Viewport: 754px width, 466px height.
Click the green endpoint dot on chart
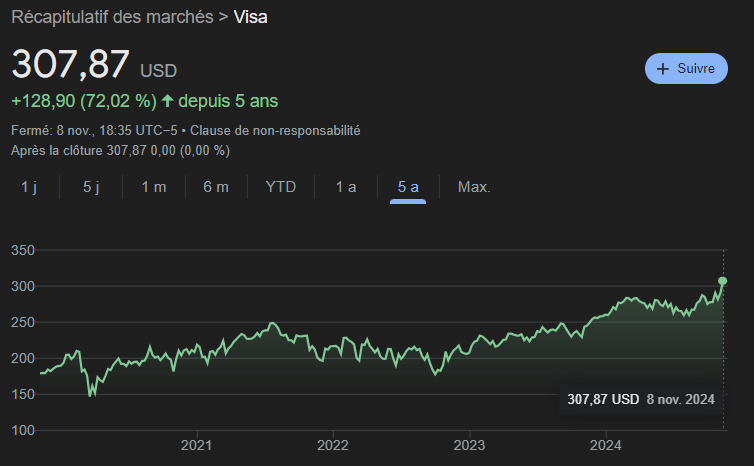pyautogui.click(x=722, y=281)
